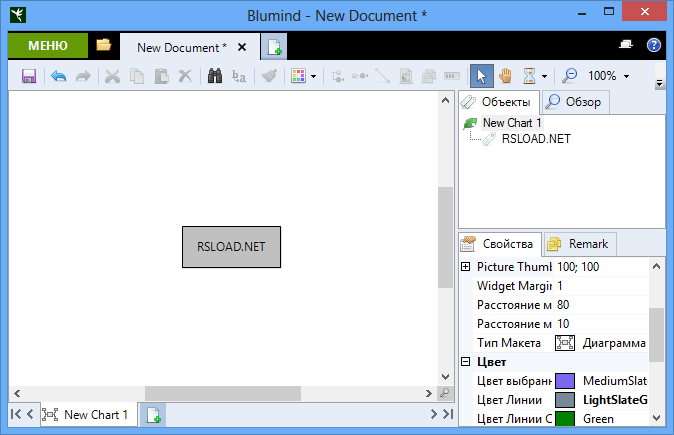Select the RSLOAD.NET topic on canvas
This screenshot has width=674, height=435.
coord(231,247)
